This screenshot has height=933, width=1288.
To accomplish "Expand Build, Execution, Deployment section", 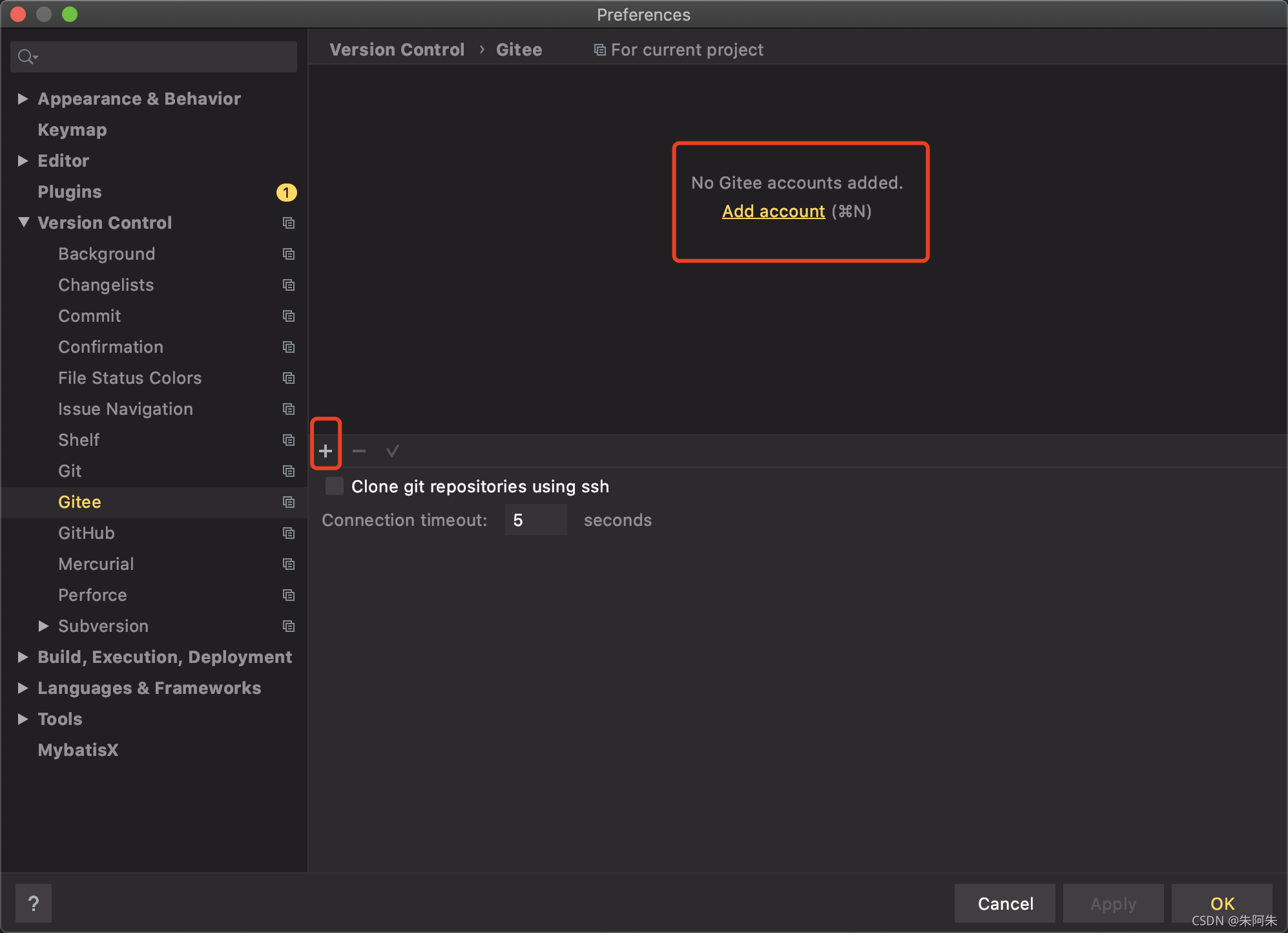I will pos(23,657).
